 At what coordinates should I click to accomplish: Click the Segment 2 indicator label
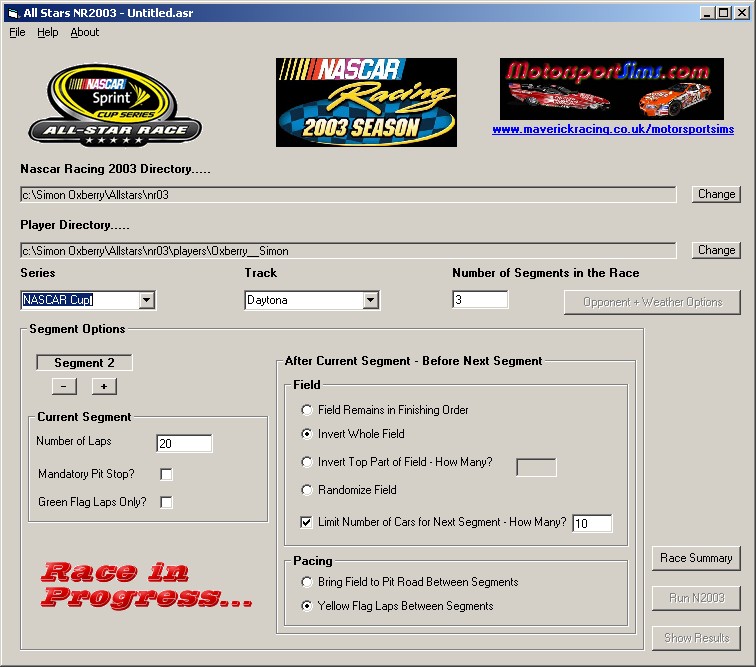(84, 363)
